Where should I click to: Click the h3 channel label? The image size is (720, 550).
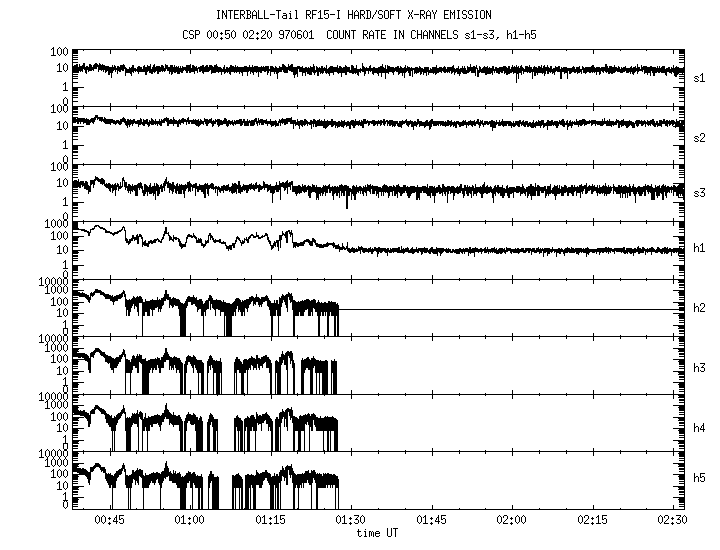click(x=699, y=368)
